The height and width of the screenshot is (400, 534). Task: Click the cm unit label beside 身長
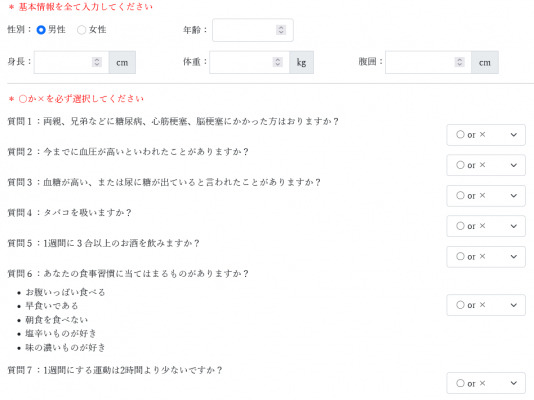point(122,62)
